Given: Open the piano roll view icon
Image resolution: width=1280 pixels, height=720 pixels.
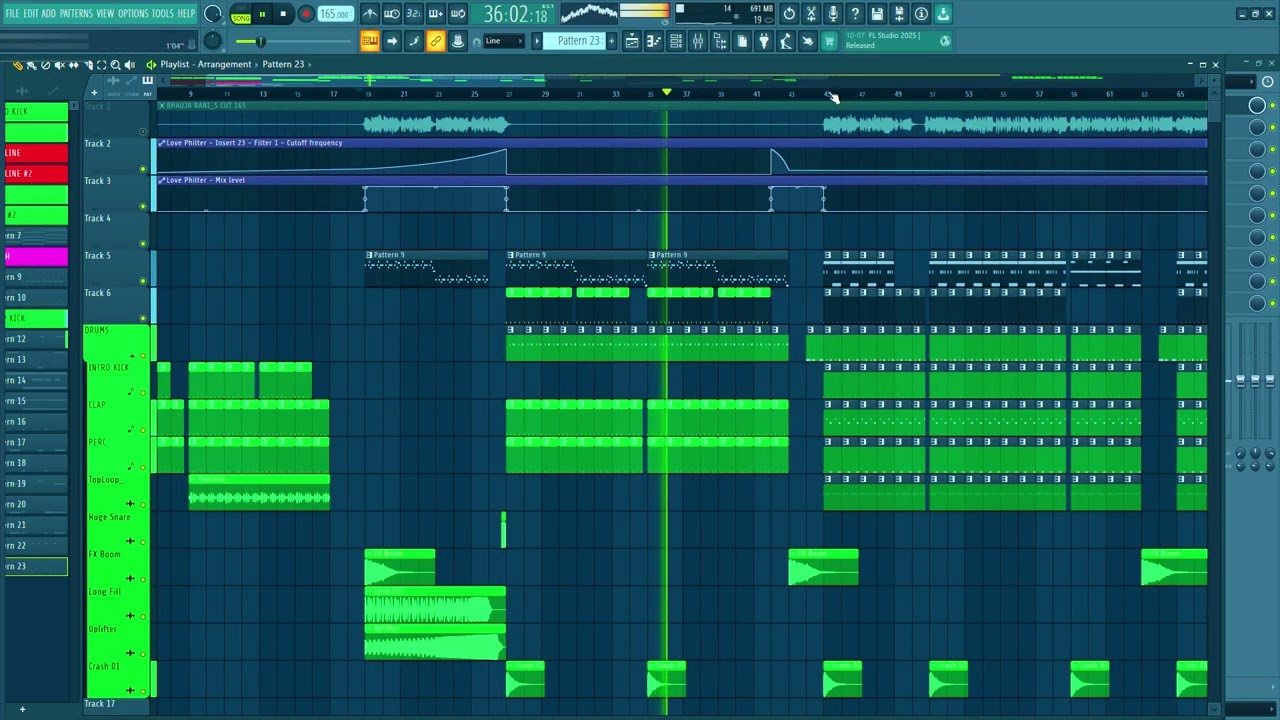Looking at the screenshot, I should pyautogui.click(x=654, y=41).
